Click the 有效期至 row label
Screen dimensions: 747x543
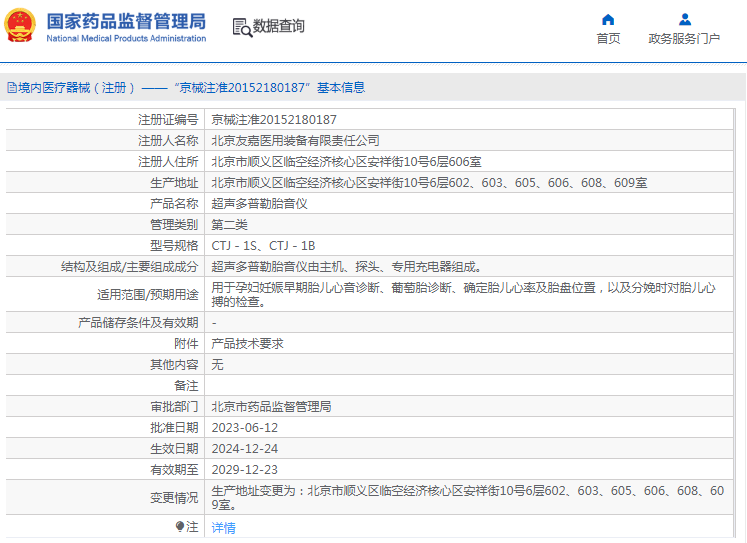click(x=174, y=470)
